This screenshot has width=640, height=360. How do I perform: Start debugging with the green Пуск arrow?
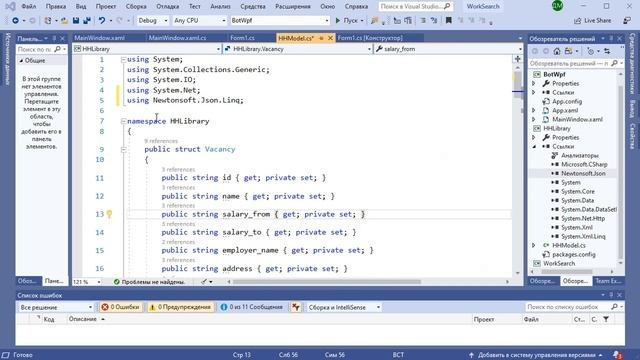(338, 20)
